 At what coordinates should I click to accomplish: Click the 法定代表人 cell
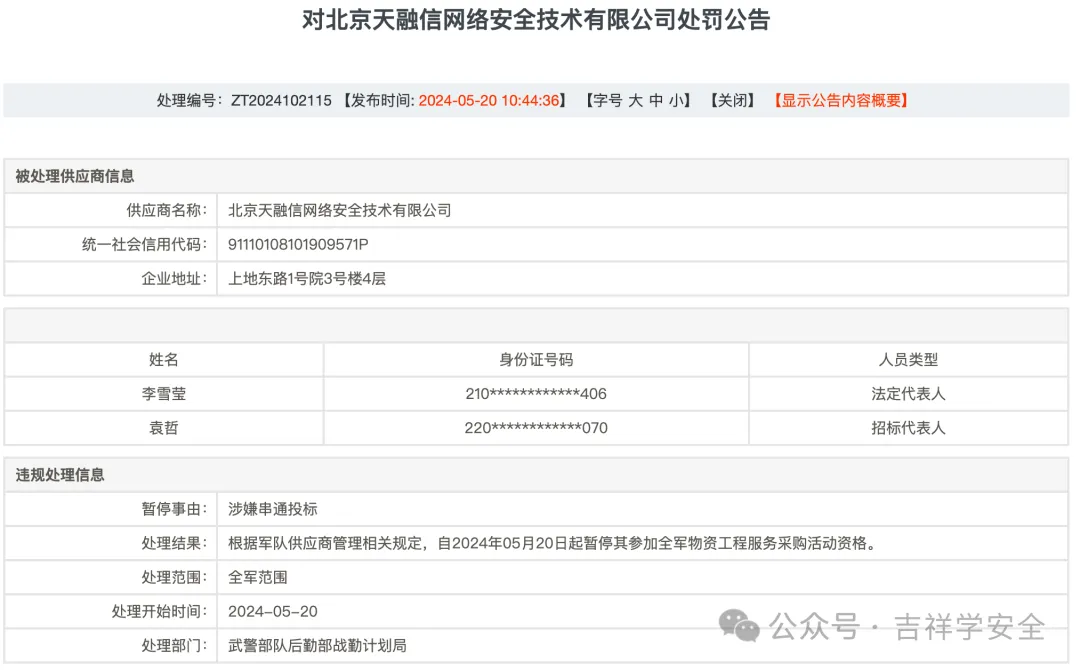point(908,394)
